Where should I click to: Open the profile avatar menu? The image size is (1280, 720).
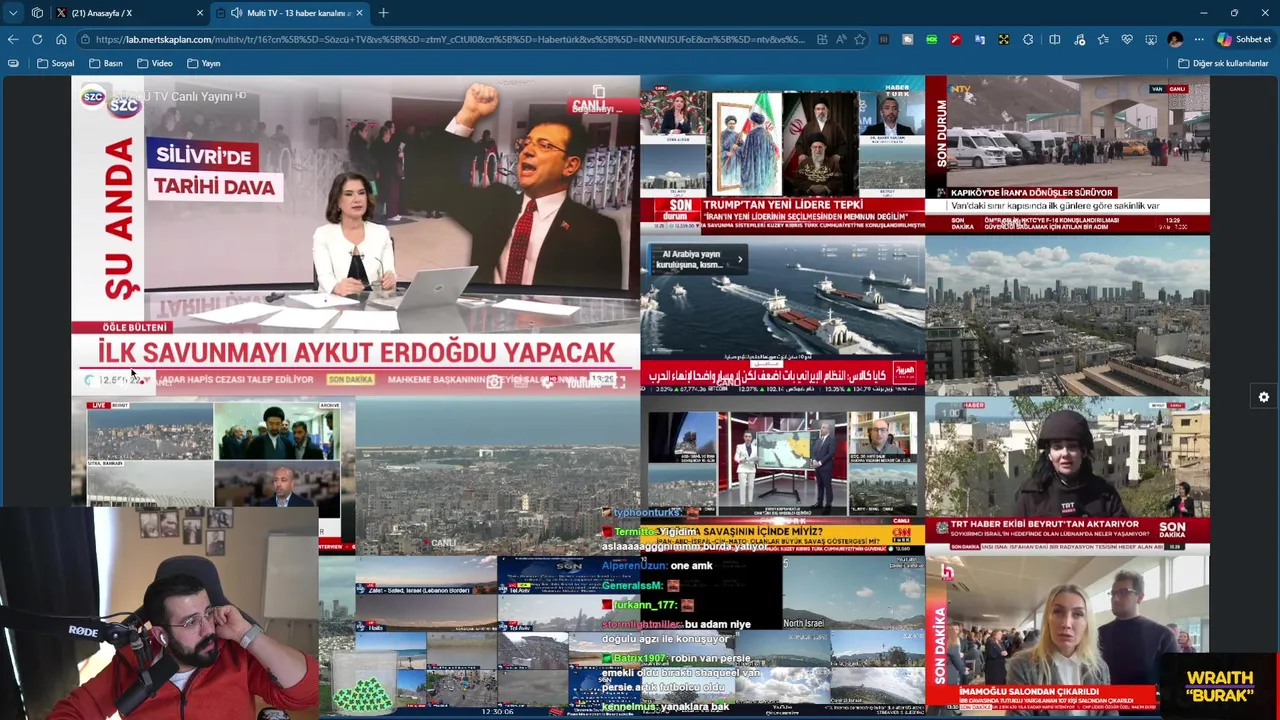tap(1175, 39)
